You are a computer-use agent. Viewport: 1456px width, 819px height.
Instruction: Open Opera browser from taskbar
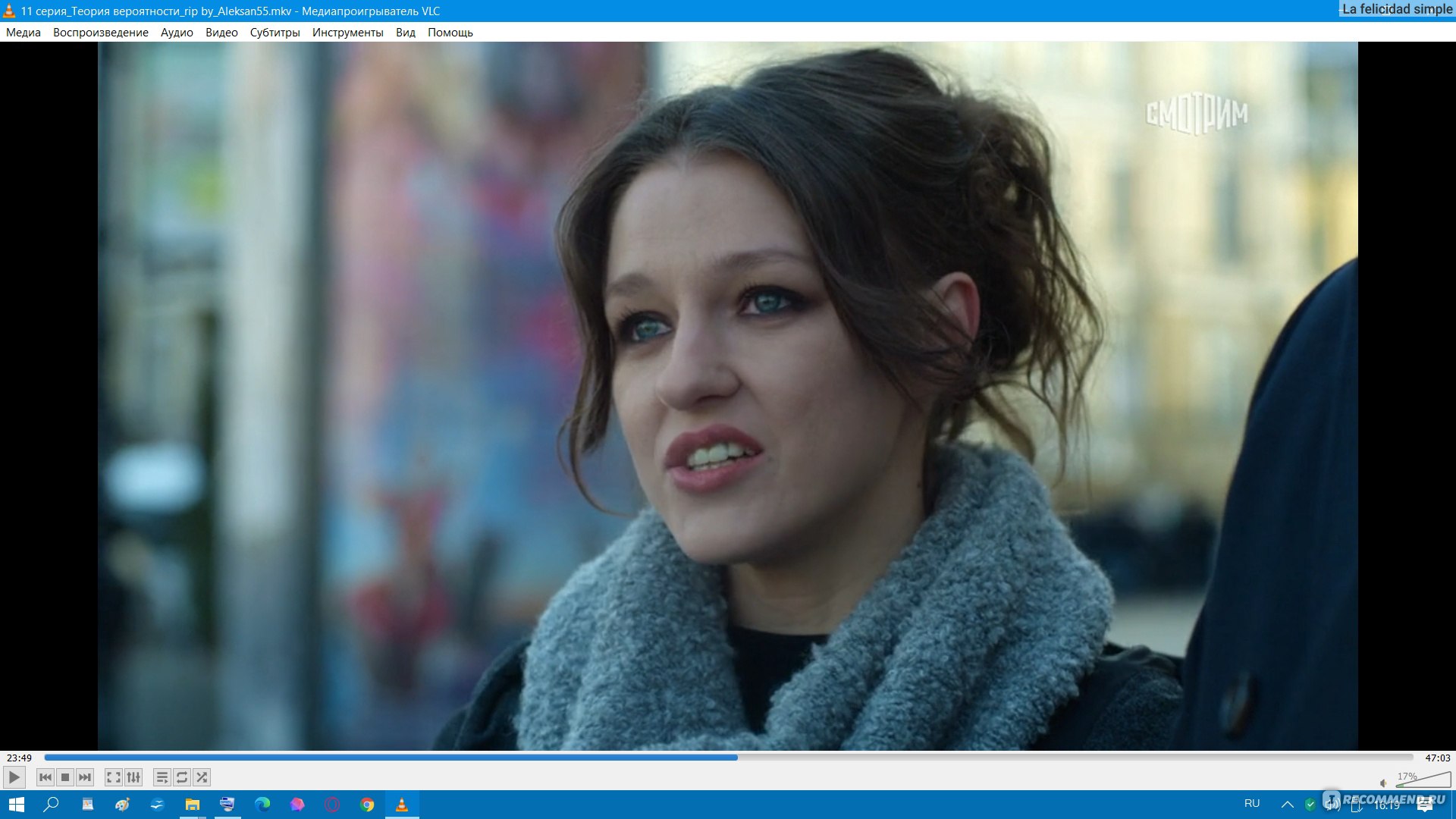pyautogui.click(x=332, y=805)
